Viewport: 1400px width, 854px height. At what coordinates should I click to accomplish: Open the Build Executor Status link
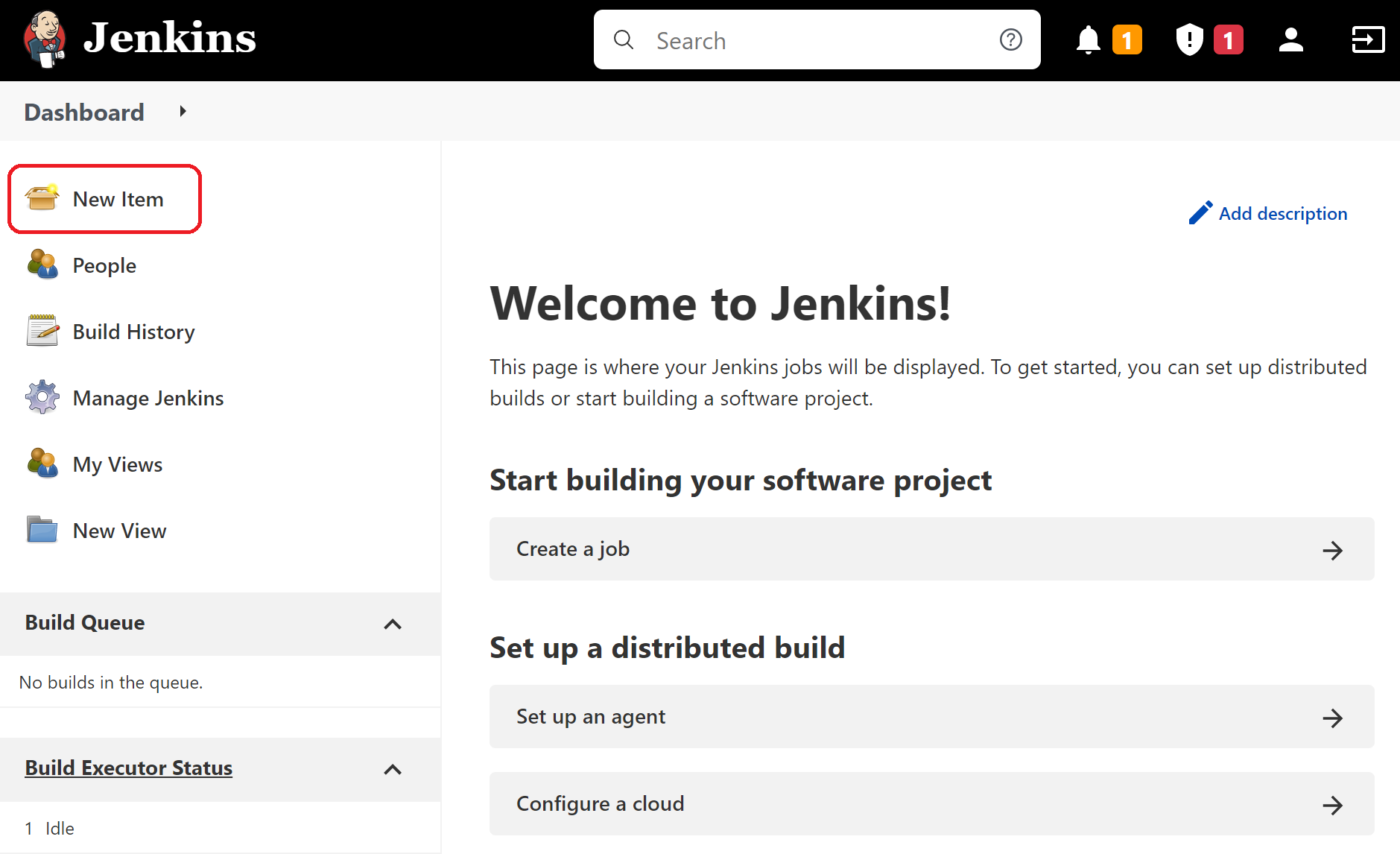coord(128,768)
